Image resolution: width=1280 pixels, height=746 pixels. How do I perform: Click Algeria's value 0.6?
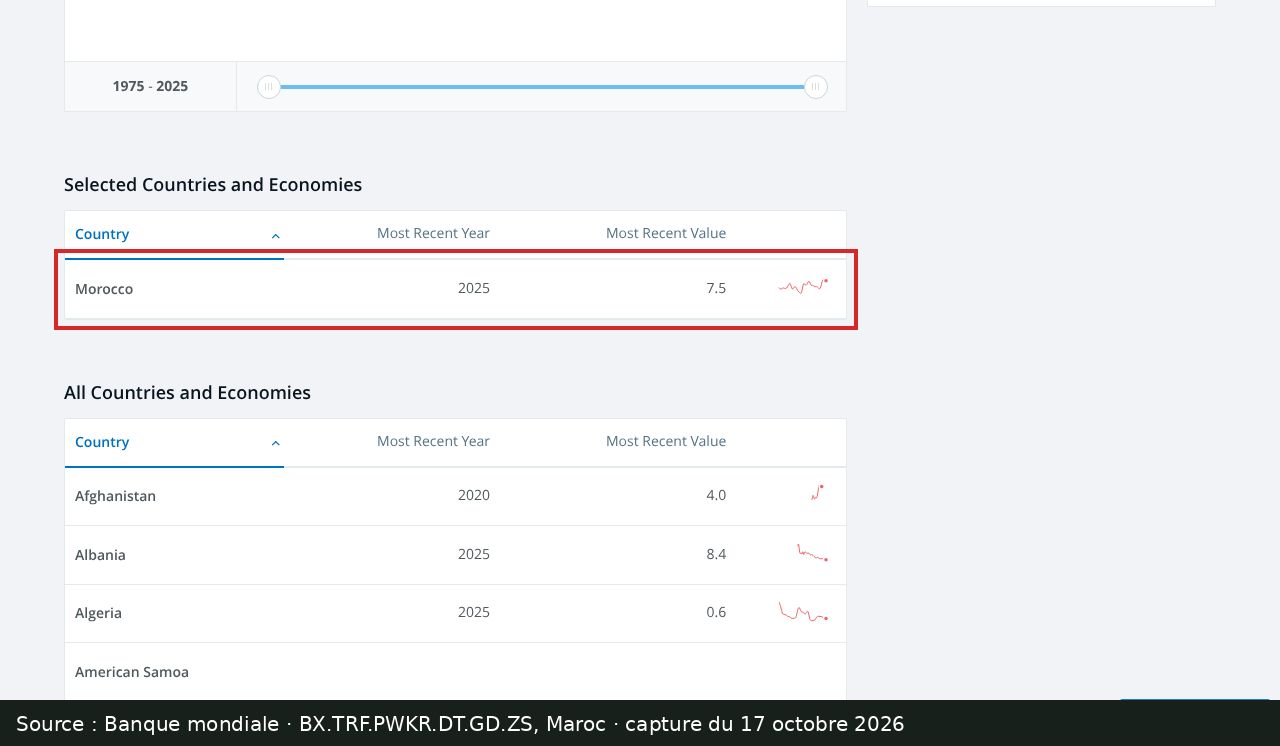(716, 612)
